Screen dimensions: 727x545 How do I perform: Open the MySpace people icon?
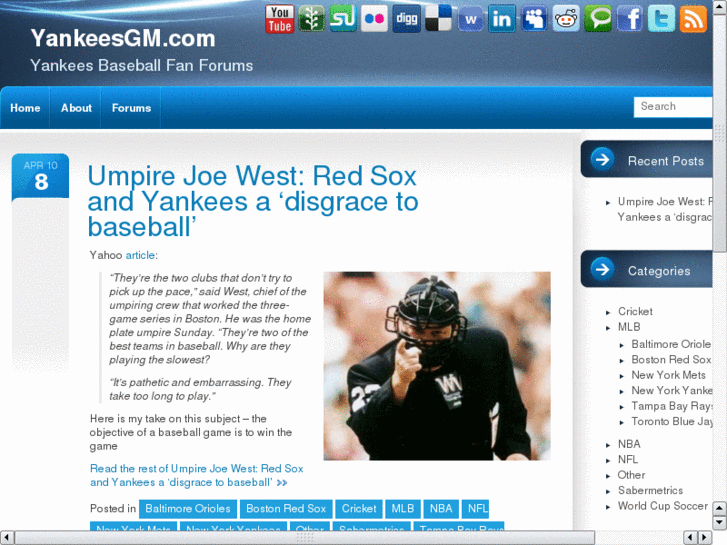point(534,19)
